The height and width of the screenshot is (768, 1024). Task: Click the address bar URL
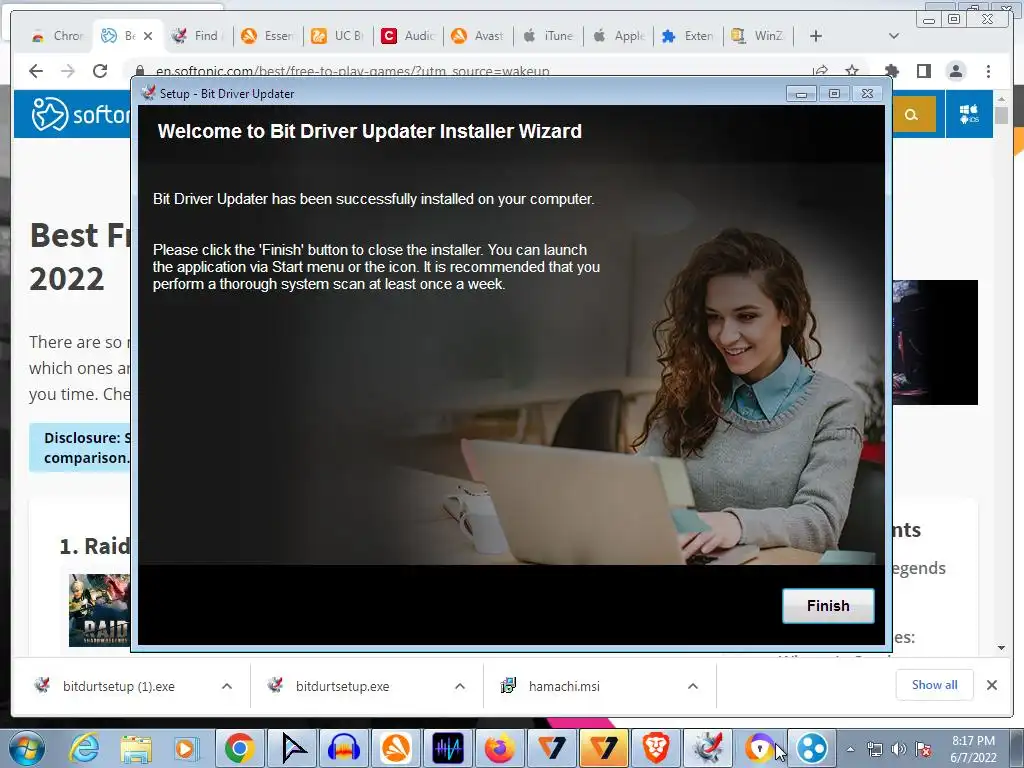coord(353,71)
